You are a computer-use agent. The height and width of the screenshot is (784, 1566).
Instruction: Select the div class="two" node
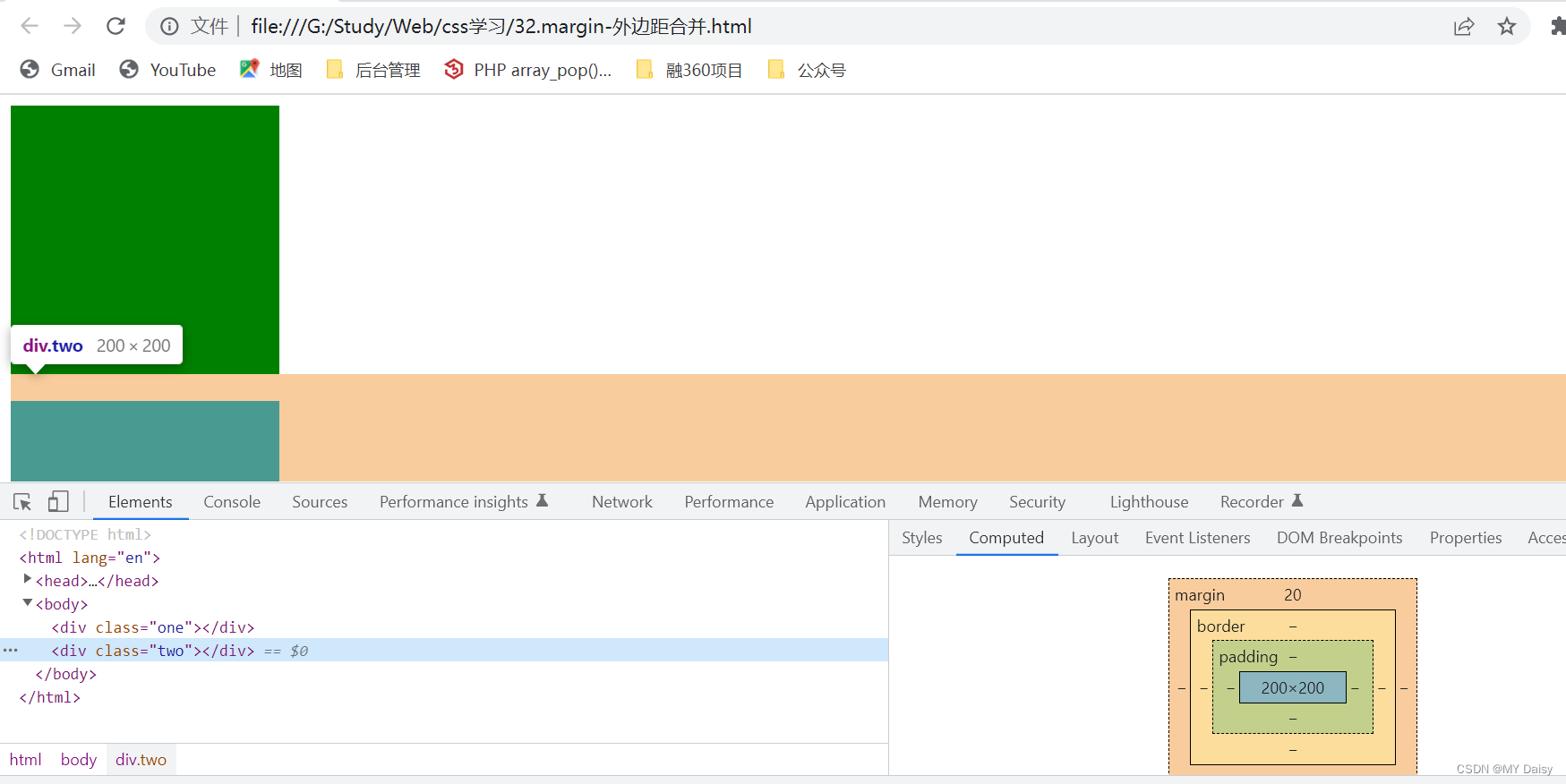[153, 651]
